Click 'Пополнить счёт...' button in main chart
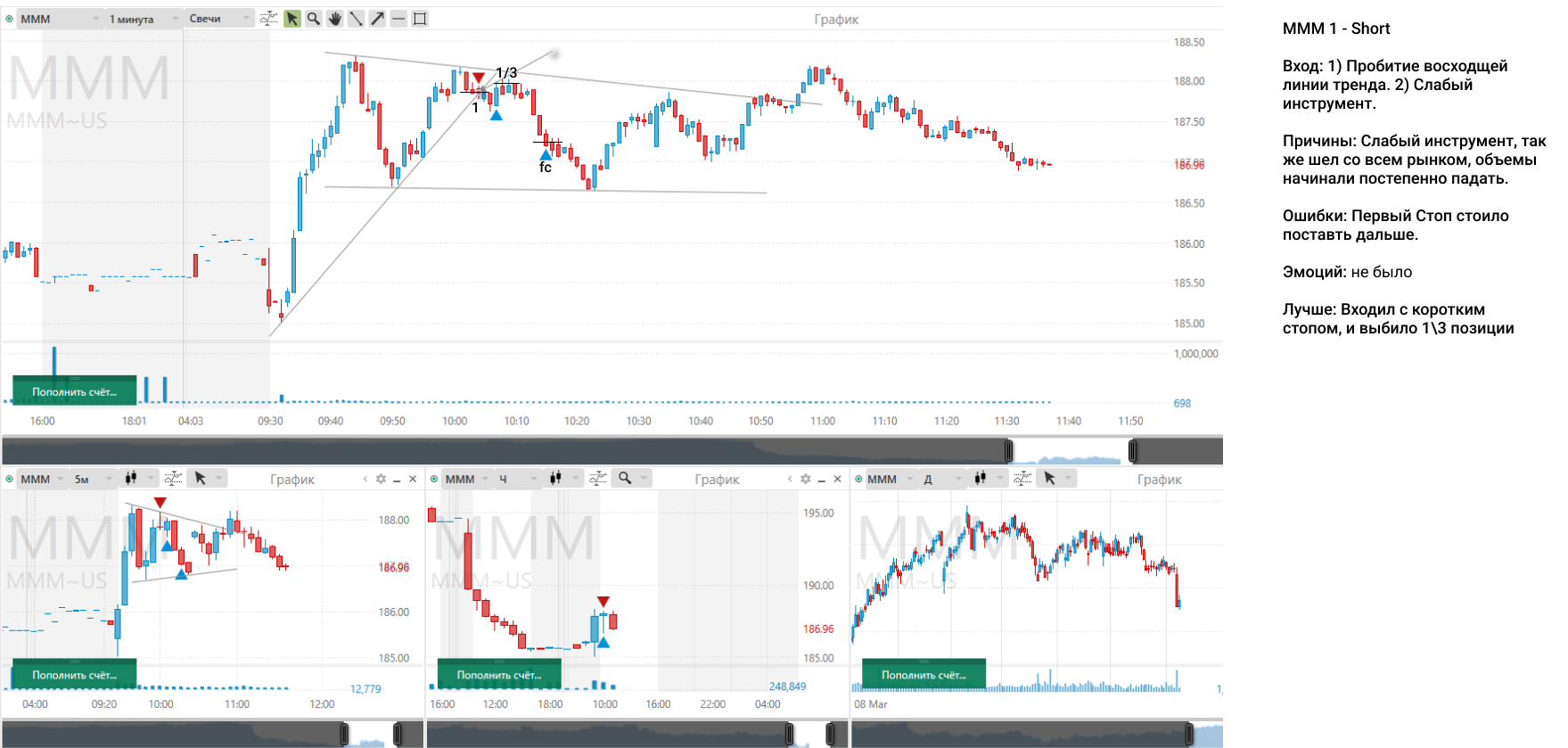The image size is (1568, 748). [74, 391]
